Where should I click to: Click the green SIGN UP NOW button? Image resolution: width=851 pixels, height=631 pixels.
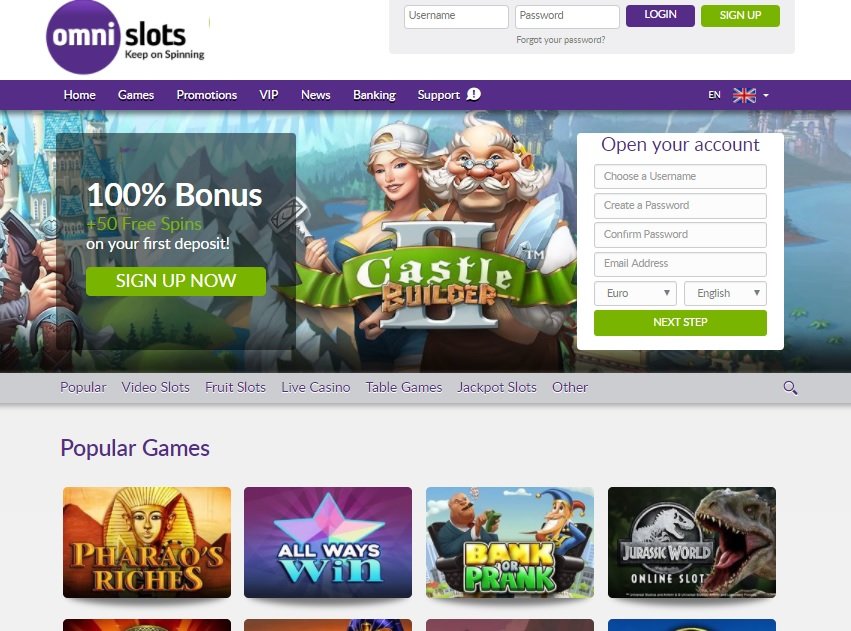(176, 281)
